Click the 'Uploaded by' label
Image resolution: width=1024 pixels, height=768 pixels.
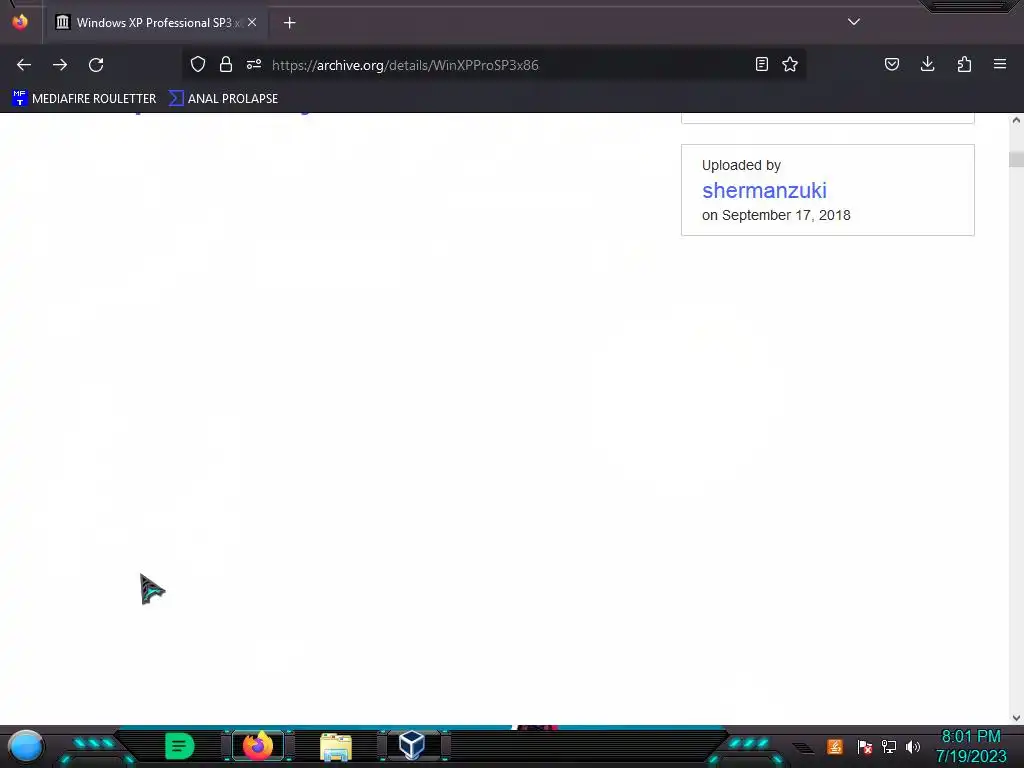pos(741,165)
